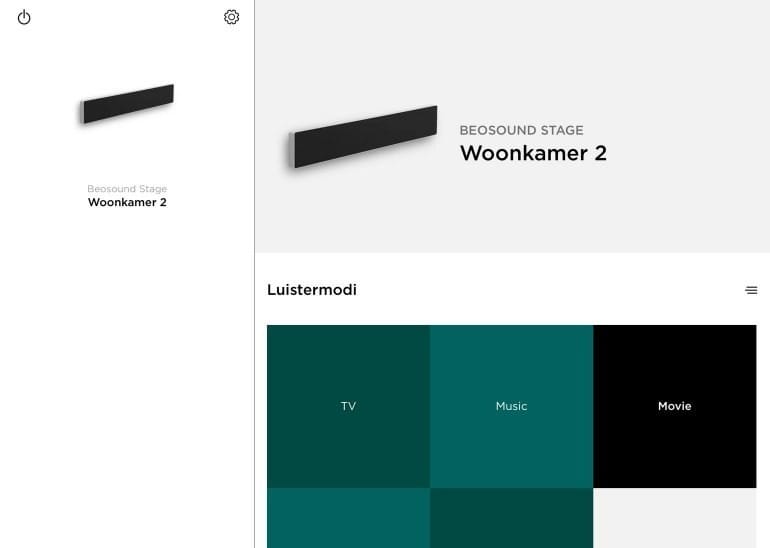Open the Luistermodi list menu icon

point(751,290)
